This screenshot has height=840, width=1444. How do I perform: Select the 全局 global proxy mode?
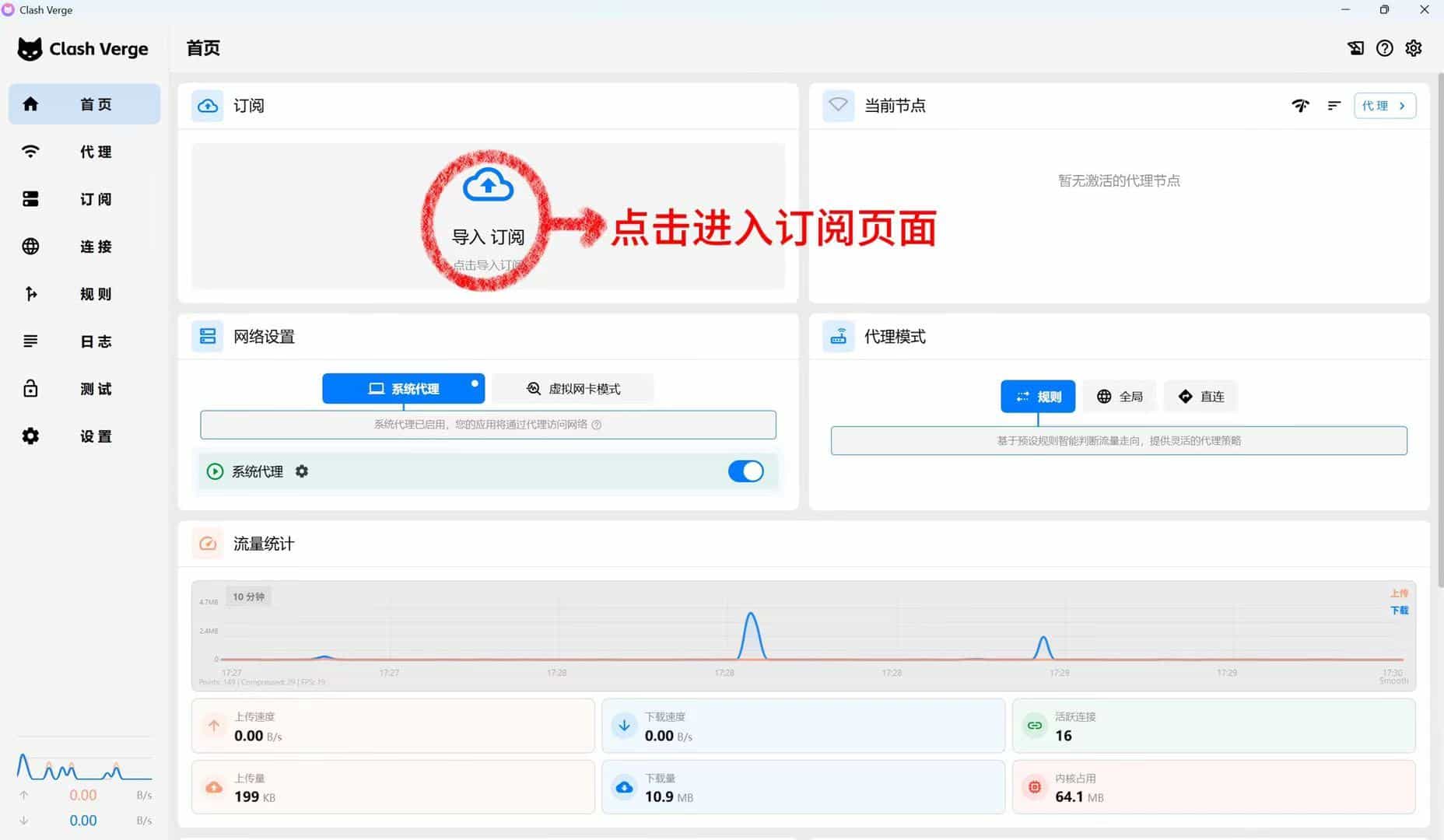(1120, 397)
